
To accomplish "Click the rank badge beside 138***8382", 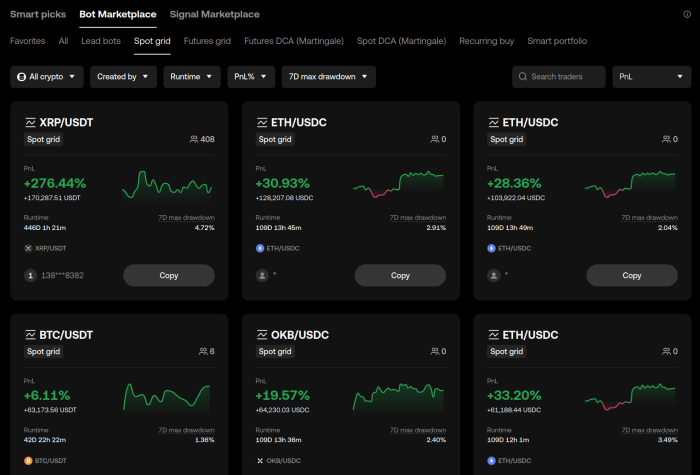I will [x=30, y=275].
